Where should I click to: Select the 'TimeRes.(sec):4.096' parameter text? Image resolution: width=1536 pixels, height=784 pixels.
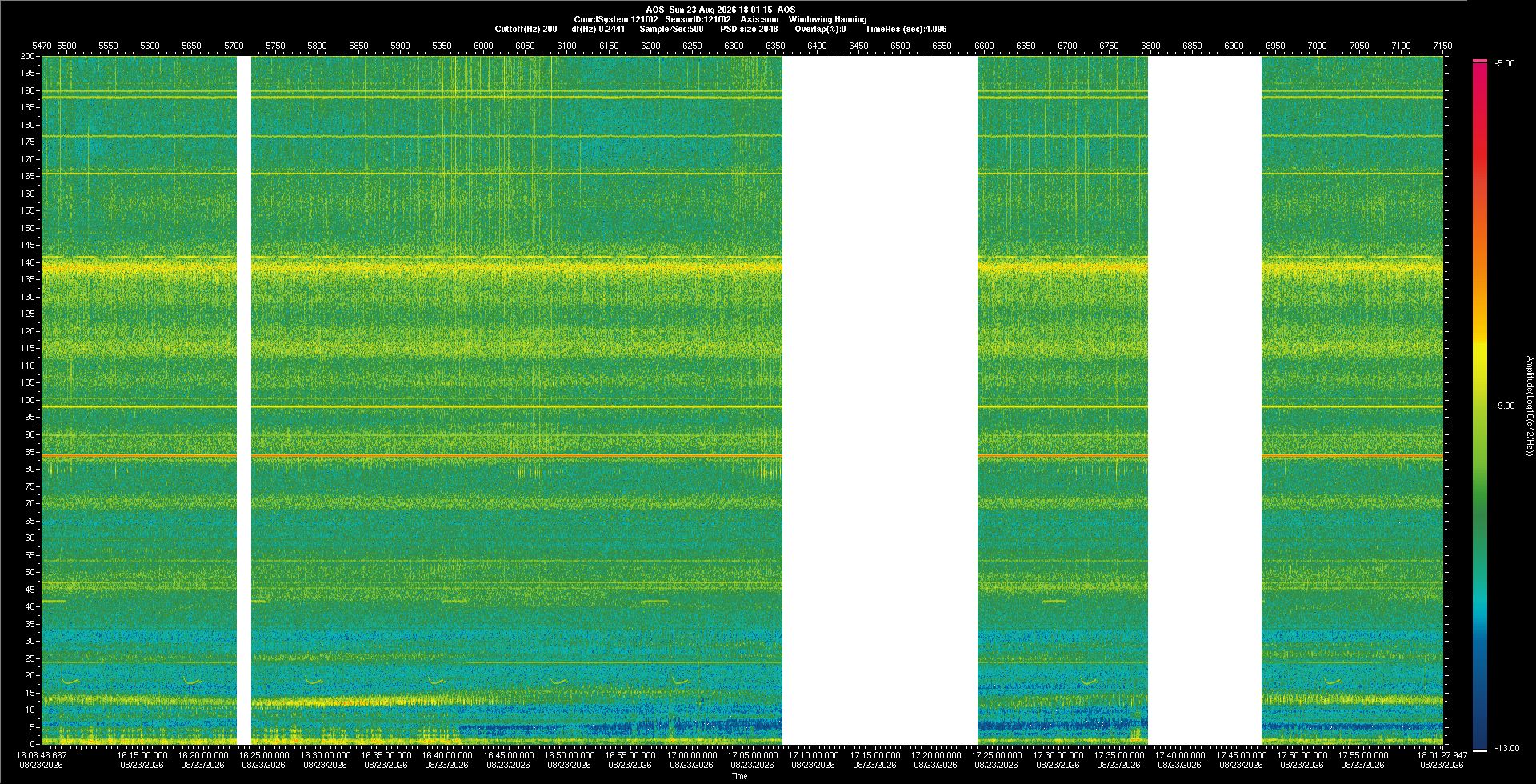click(x=905, y=29)
